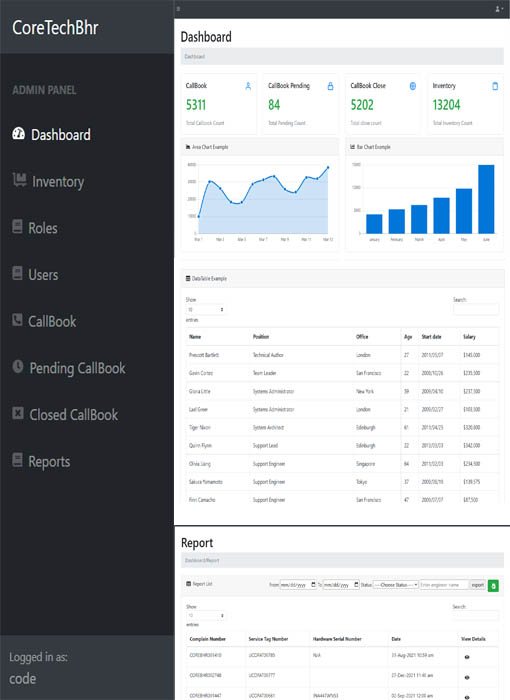Click the round icon on CallBook Close card
The height and width of the screenshot is (700, 510).
click(413, 86)
